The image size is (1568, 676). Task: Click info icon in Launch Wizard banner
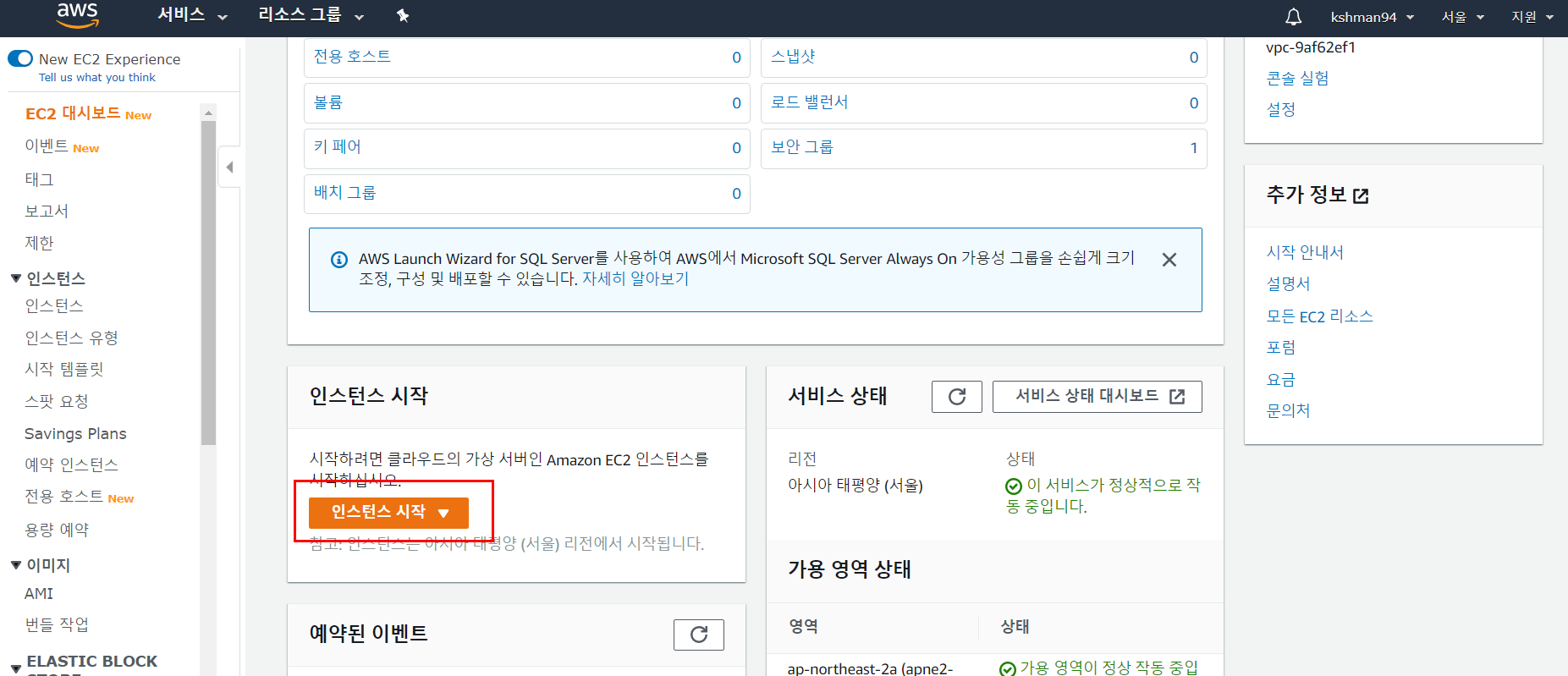click(x=338, y=260)
